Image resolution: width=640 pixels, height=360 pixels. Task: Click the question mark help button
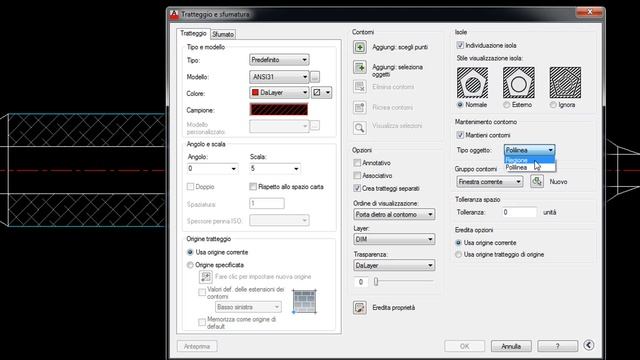(x=558, y=346)
